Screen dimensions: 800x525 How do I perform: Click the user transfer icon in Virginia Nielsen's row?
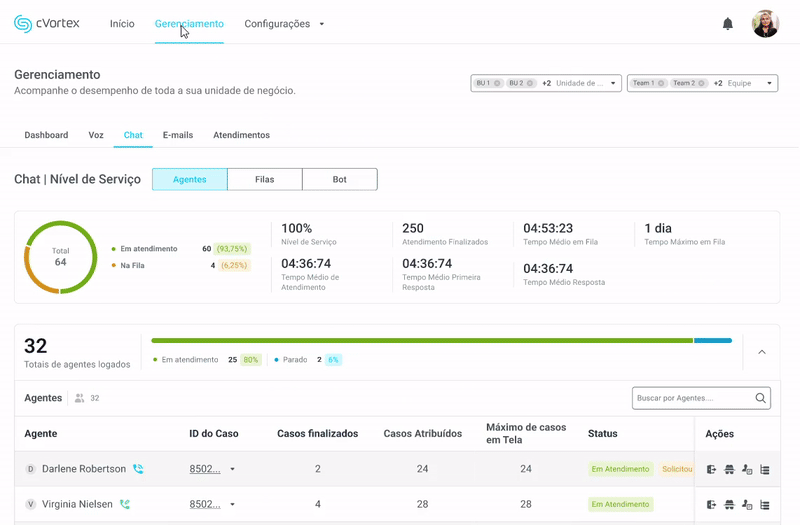click(747, 505)
